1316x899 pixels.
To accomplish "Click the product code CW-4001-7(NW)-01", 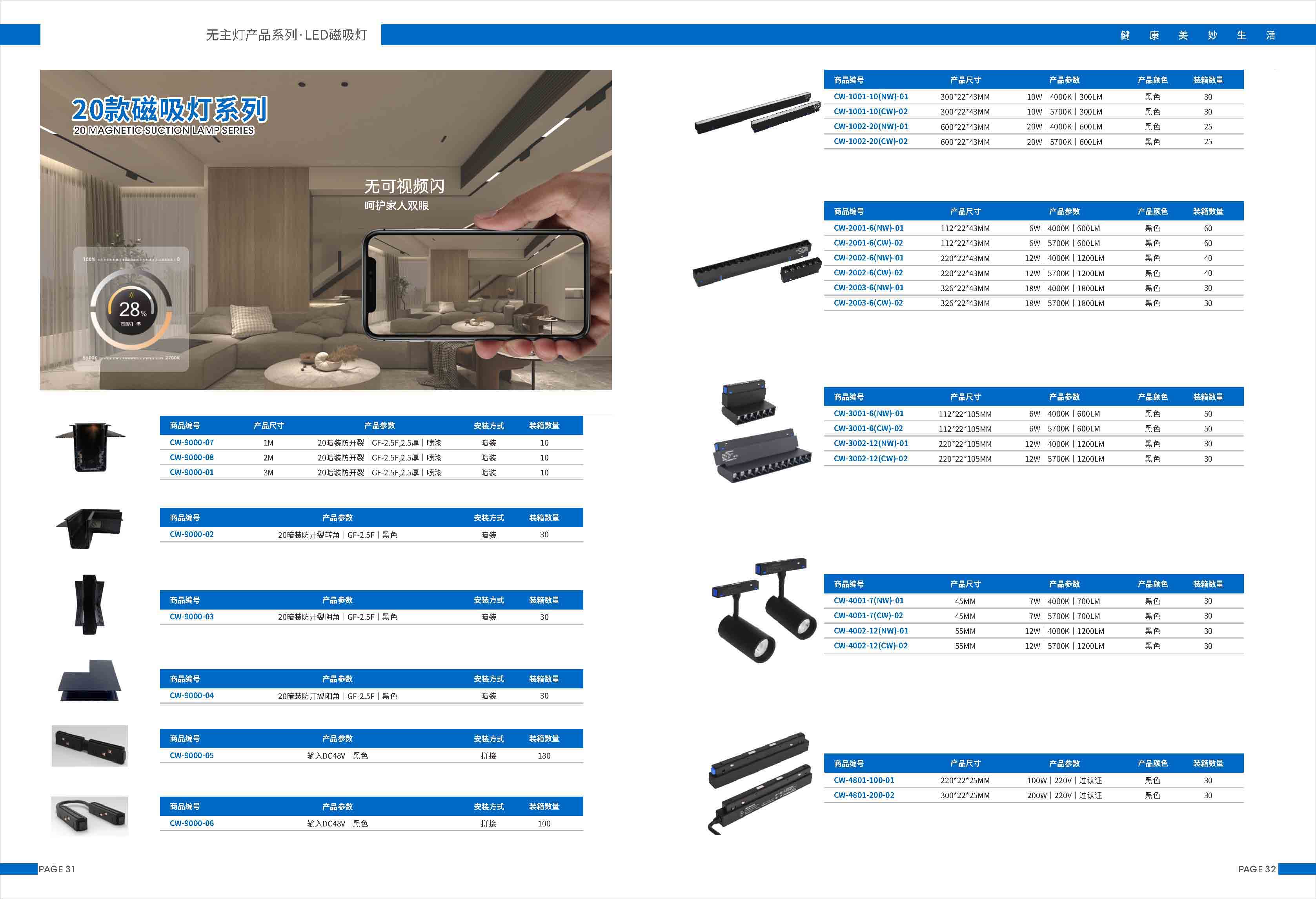I will [x=868, y=601].
